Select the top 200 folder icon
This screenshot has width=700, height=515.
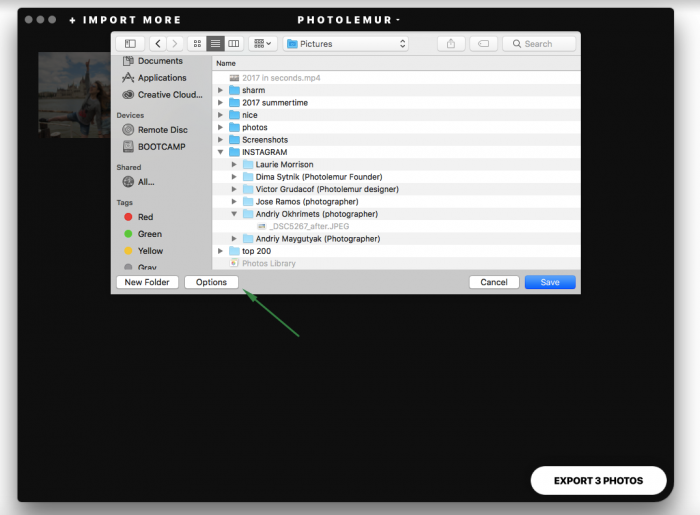pos(234,251)
